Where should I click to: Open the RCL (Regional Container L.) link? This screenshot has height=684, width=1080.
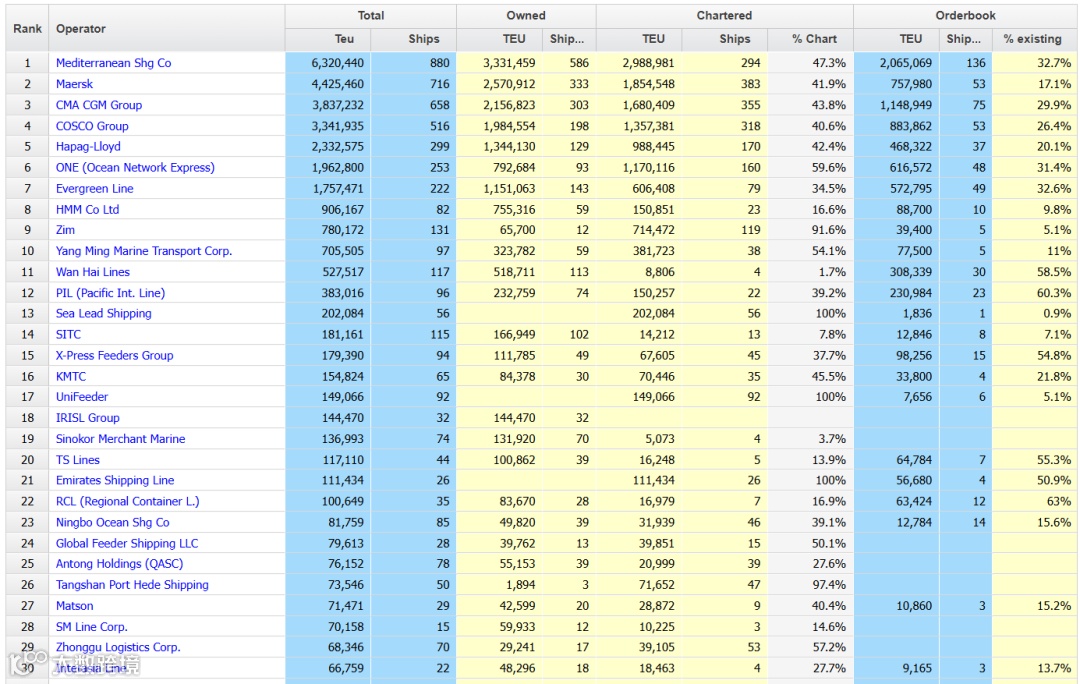tap(127, 501)
